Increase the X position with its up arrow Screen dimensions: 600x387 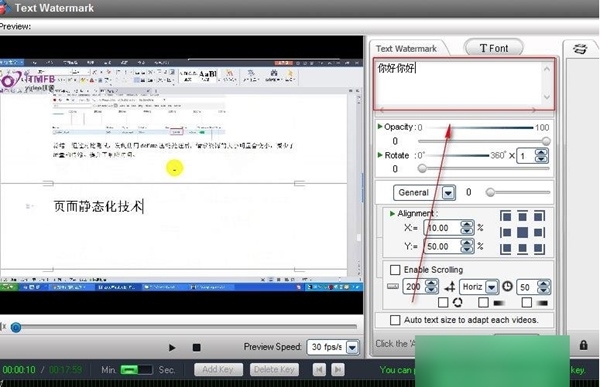click(466, 224)
